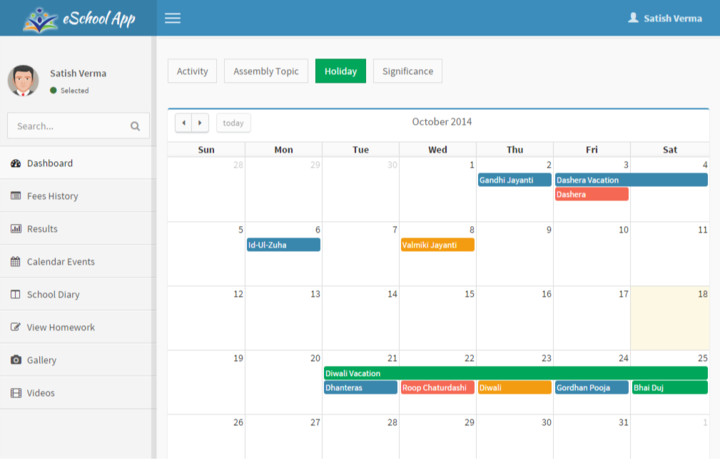Click the Dashboard gauge icon
The height and width of the screenshot is (468, 720).
16,163
